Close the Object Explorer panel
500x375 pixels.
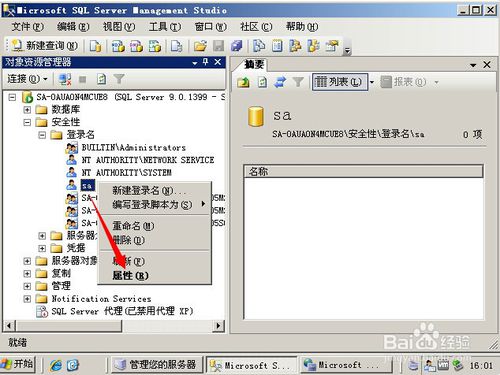218,62
